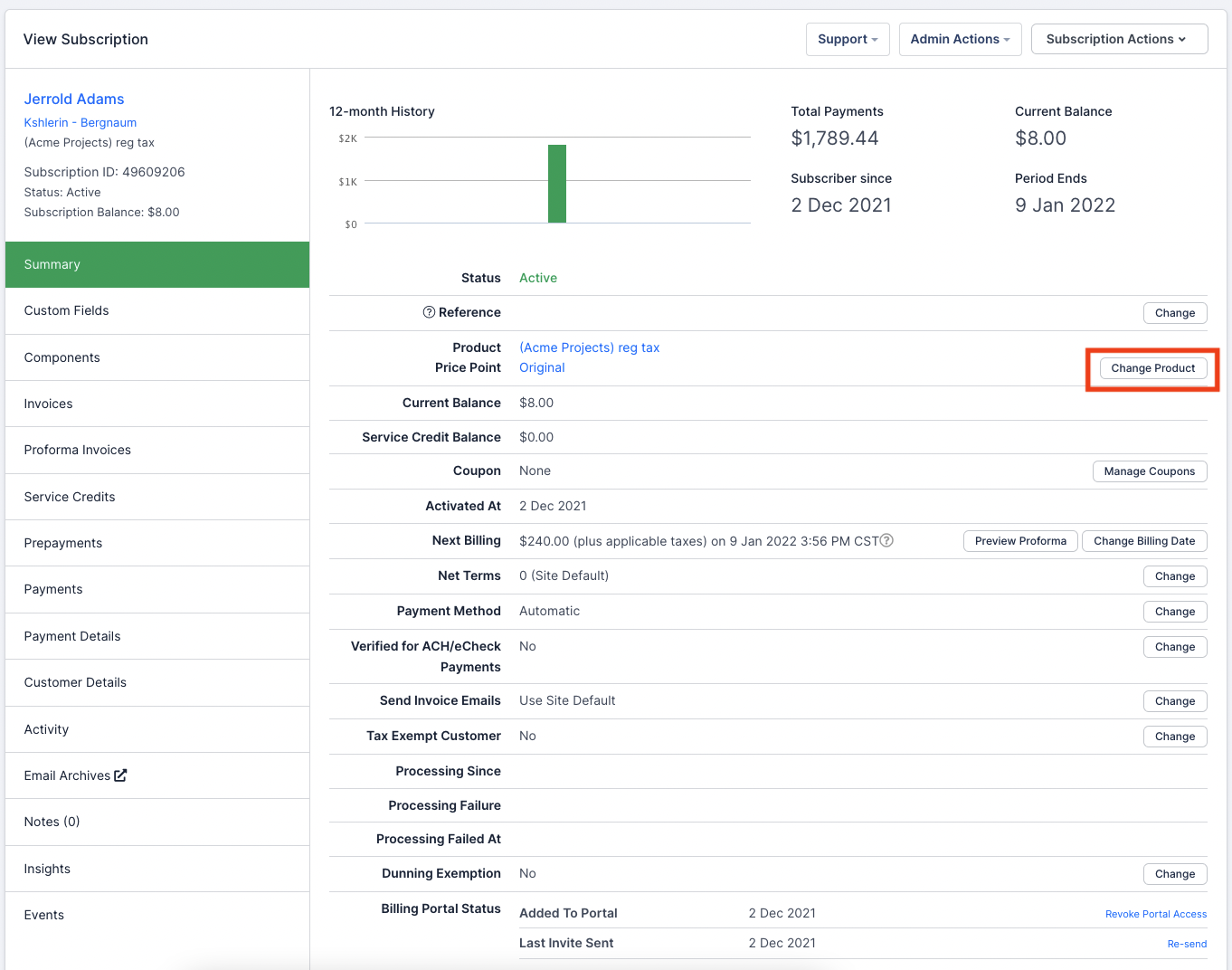Click the green bar in history chart
The image size is (1232, 970).
(556, 184)
